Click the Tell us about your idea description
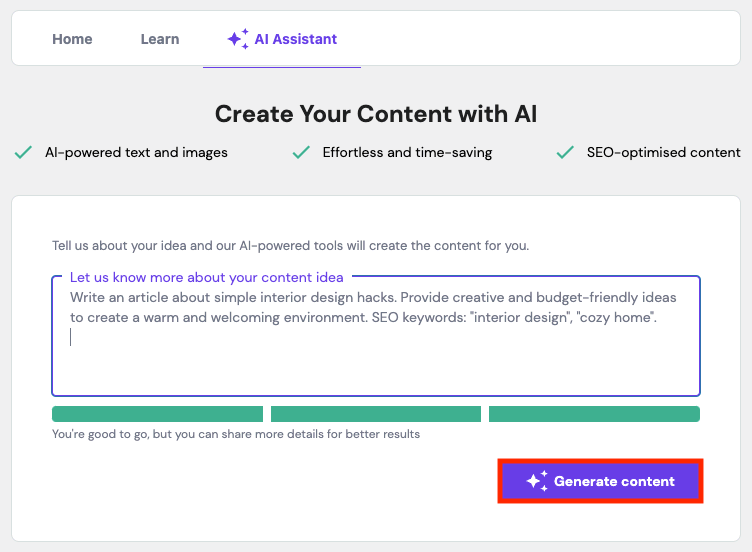This screenshot has height=552, width=752. pyautogui.click(x=291, y=245)
